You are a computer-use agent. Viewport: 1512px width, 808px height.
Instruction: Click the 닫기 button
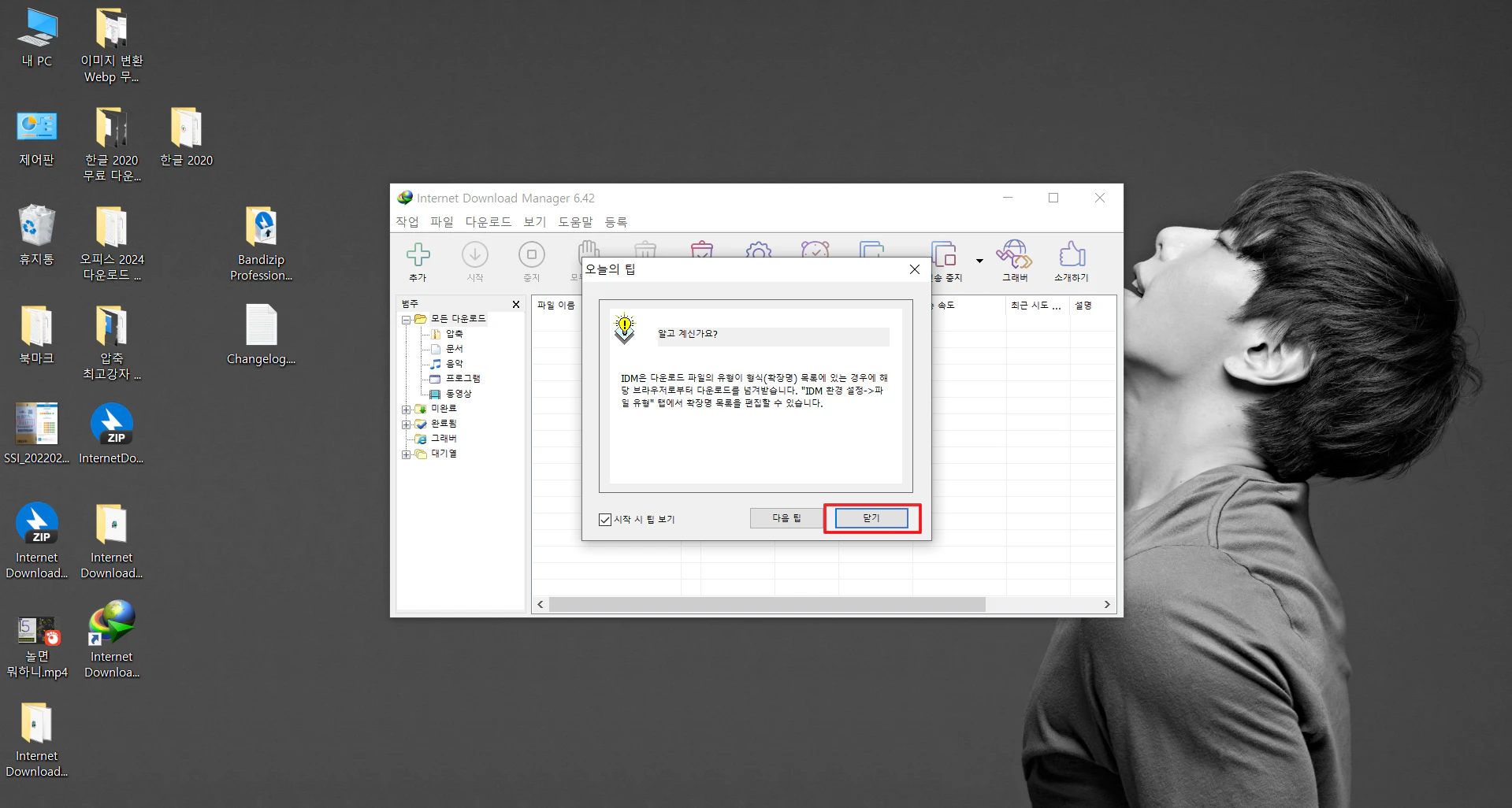[871, 517]
